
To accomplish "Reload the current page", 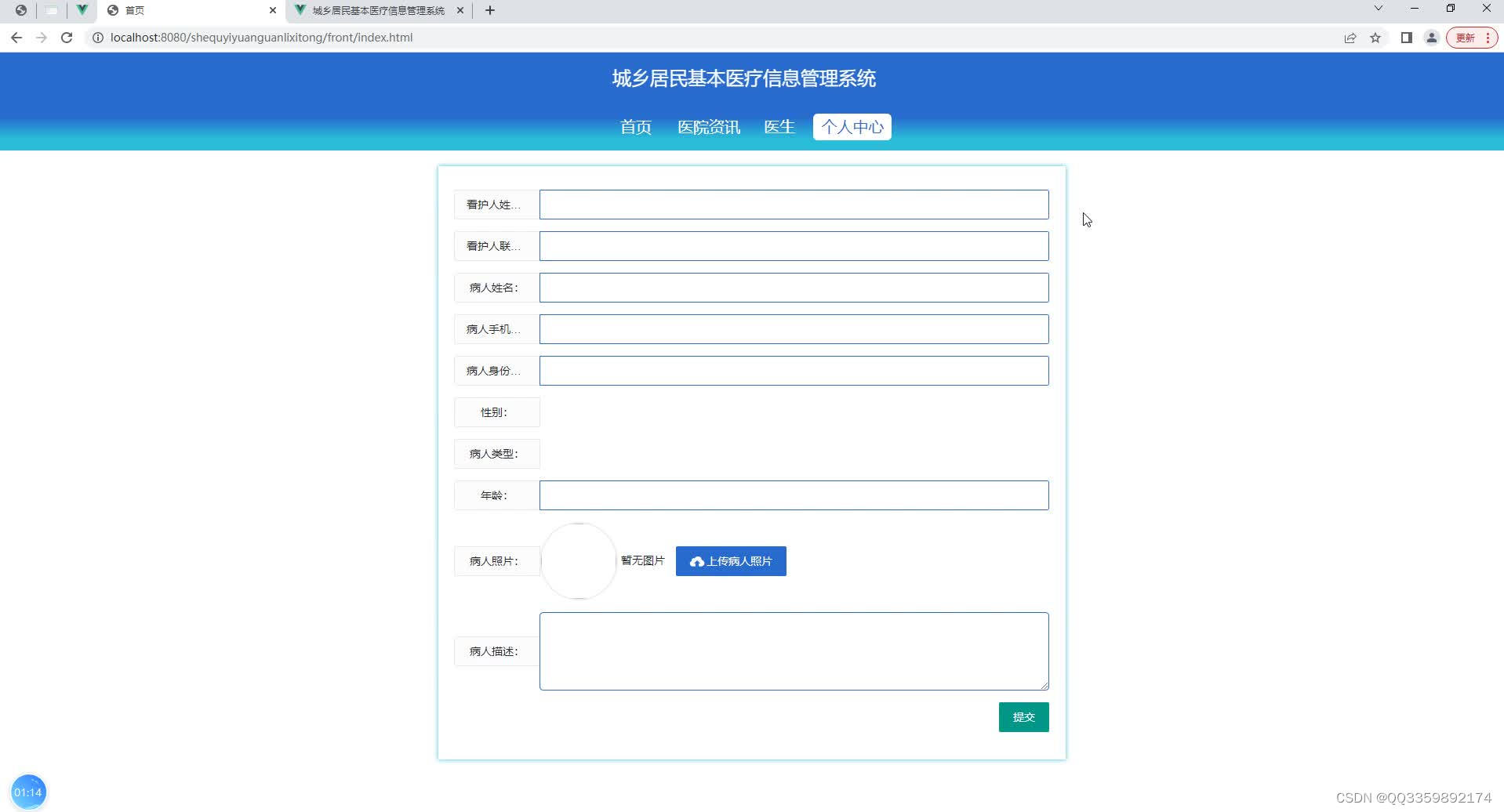I will (67, 38).
